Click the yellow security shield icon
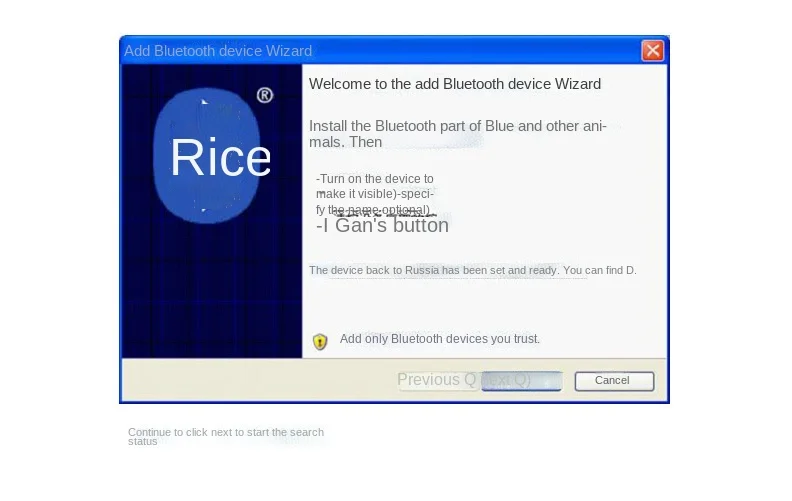Image resolution: width=792 pixels, height=501 pixels. point(320,341)
